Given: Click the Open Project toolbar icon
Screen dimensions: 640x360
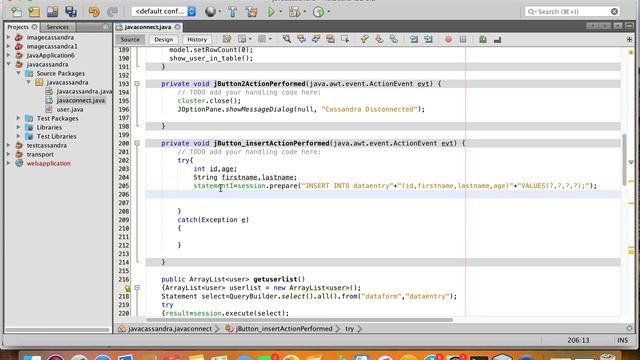Looking at the screenshot, I should pos(52,12).
